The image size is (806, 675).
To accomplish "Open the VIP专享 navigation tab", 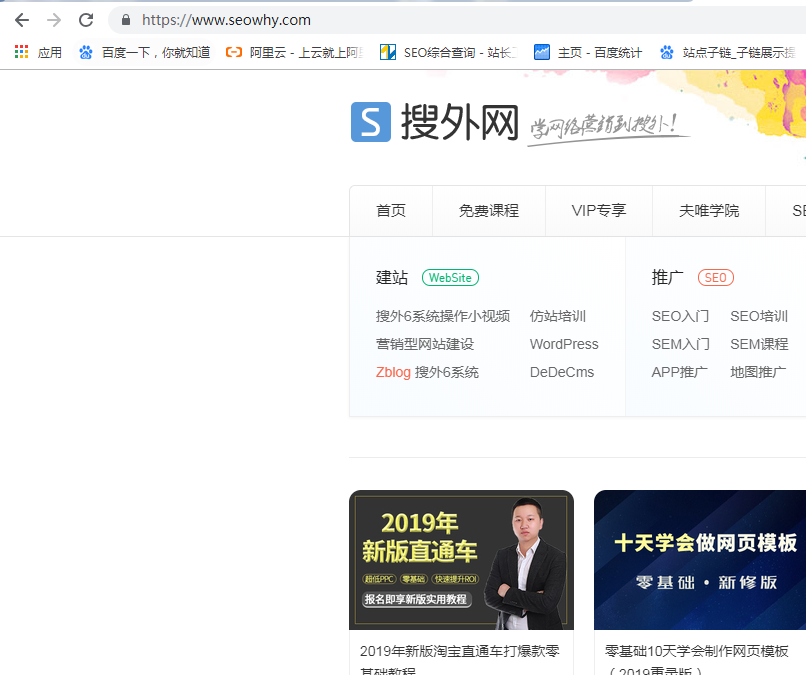I will (x=599, y=211).
